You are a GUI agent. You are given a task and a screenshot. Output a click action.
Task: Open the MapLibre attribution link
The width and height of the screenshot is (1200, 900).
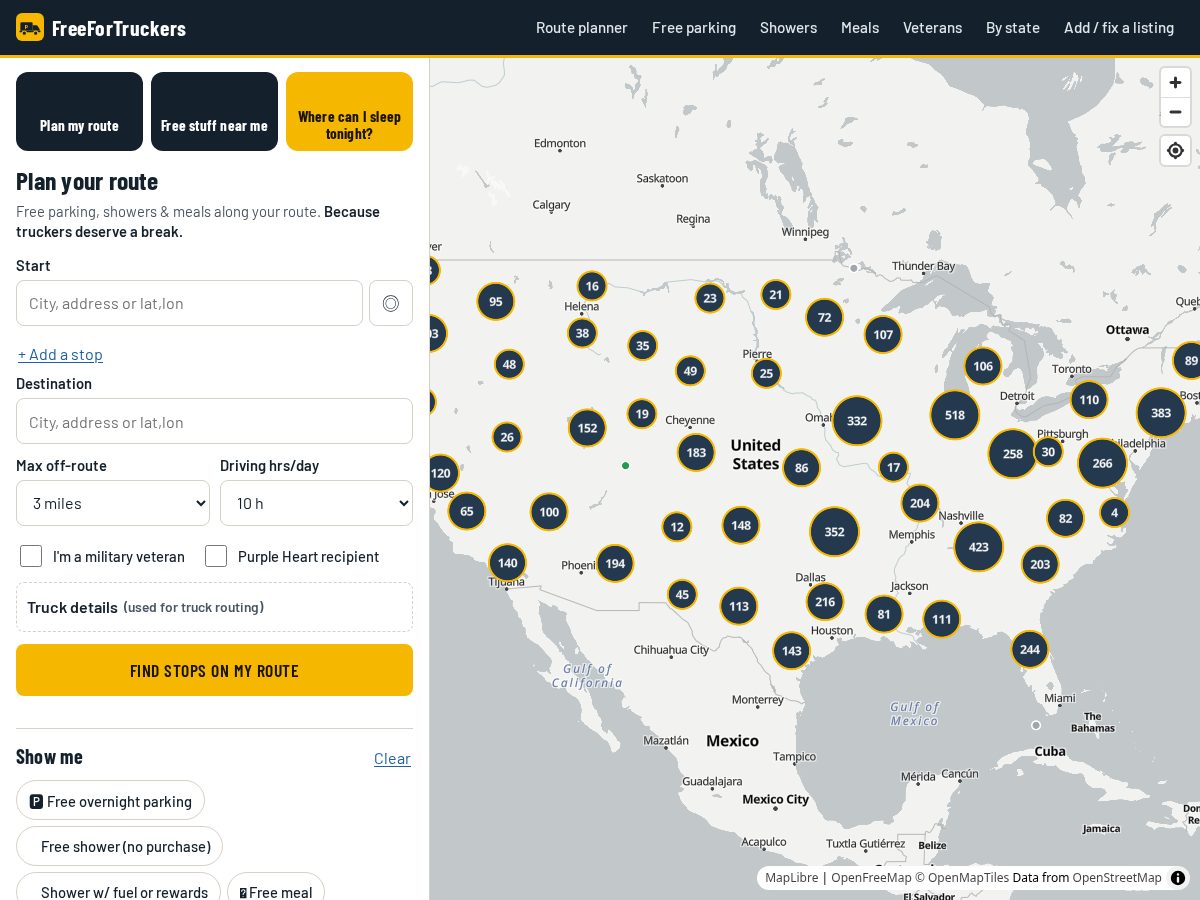792,878
